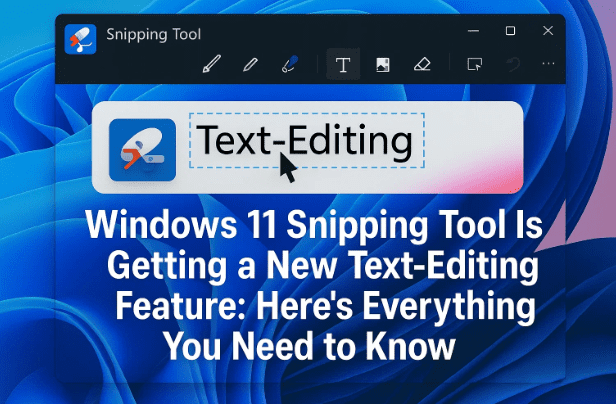Select the blue highlighter tool
The width and height of the screenshot is (616, 404).
click(x=290, y=64)
